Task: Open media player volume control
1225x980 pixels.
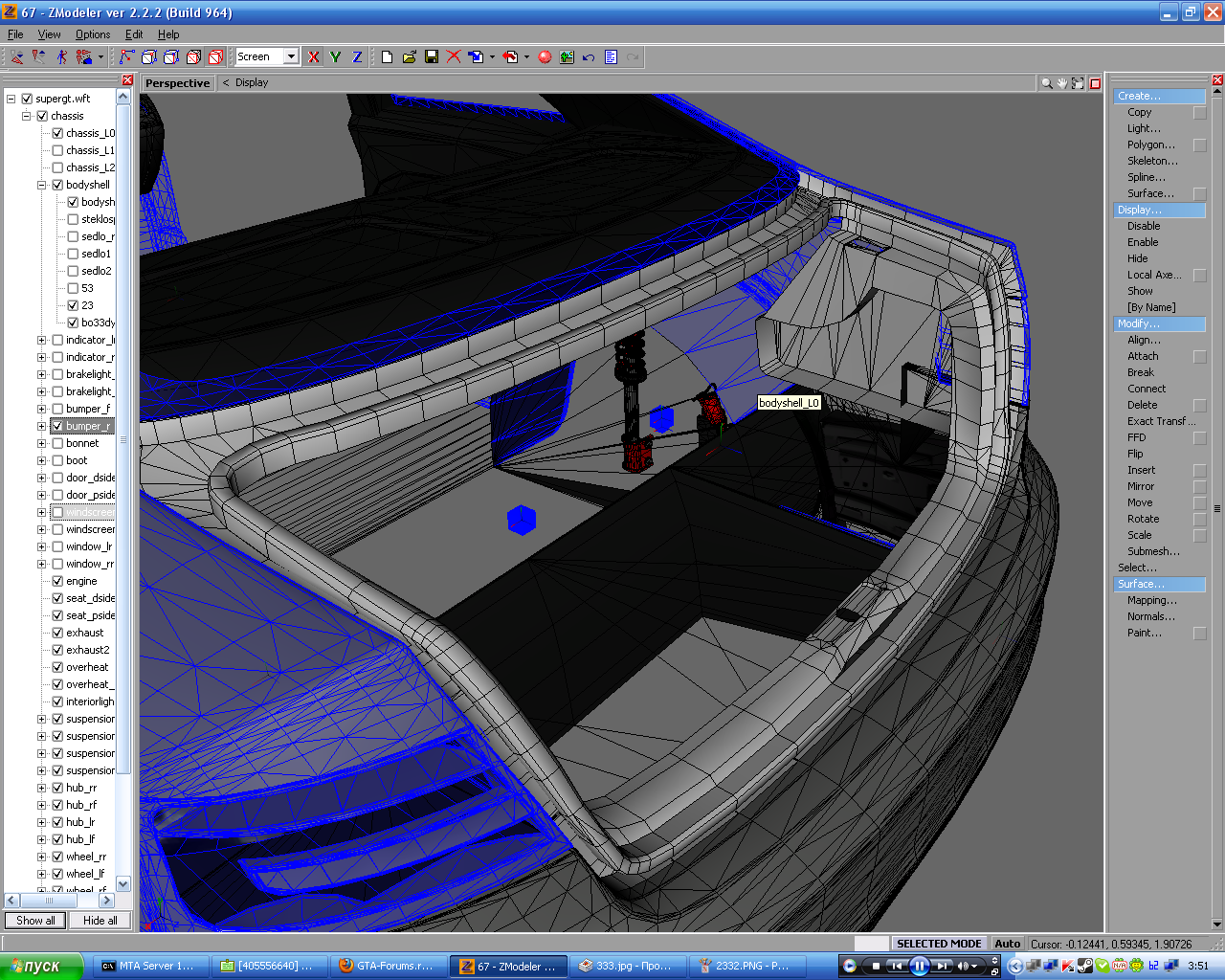Action: (967, 966)
